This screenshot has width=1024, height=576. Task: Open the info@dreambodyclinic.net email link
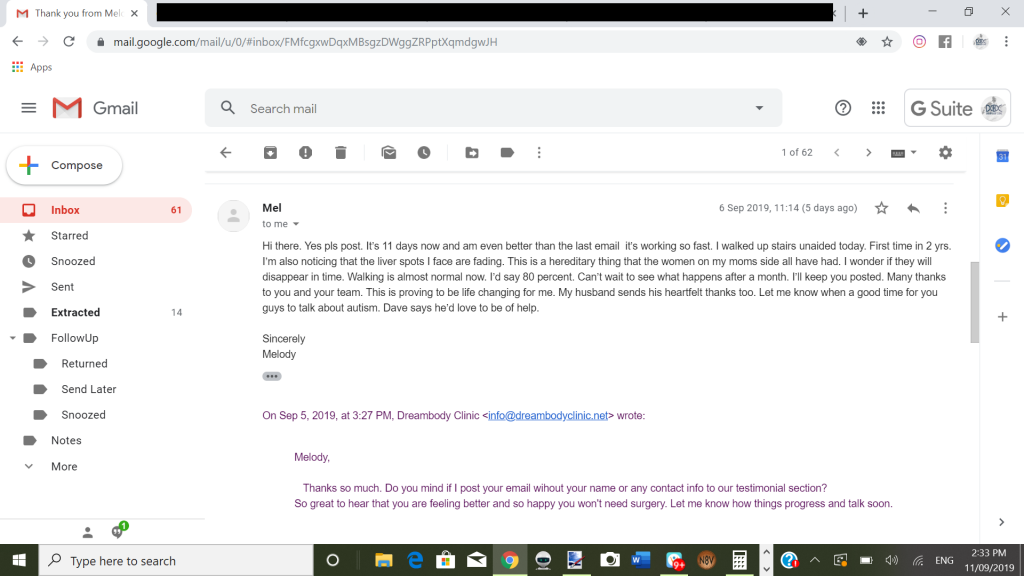click(x=548, y=415)
